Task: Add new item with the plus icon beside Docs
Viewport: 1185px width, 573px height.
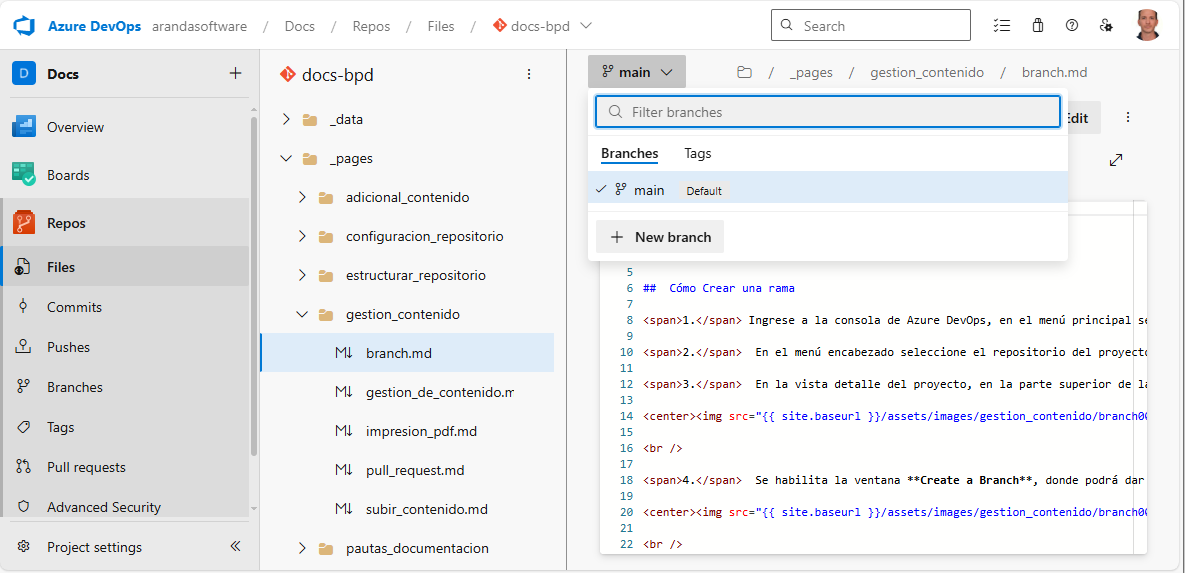Action: coord(235,73)
